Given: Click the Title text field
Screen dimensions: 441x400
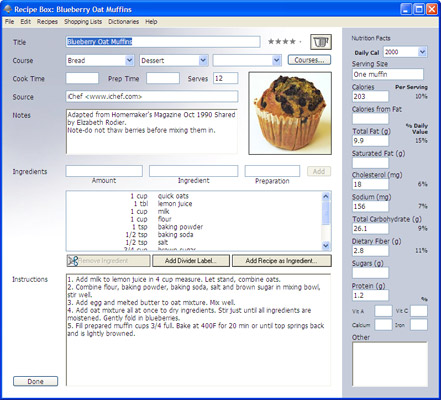Looking at the screenshot, I should click(163, 42).
